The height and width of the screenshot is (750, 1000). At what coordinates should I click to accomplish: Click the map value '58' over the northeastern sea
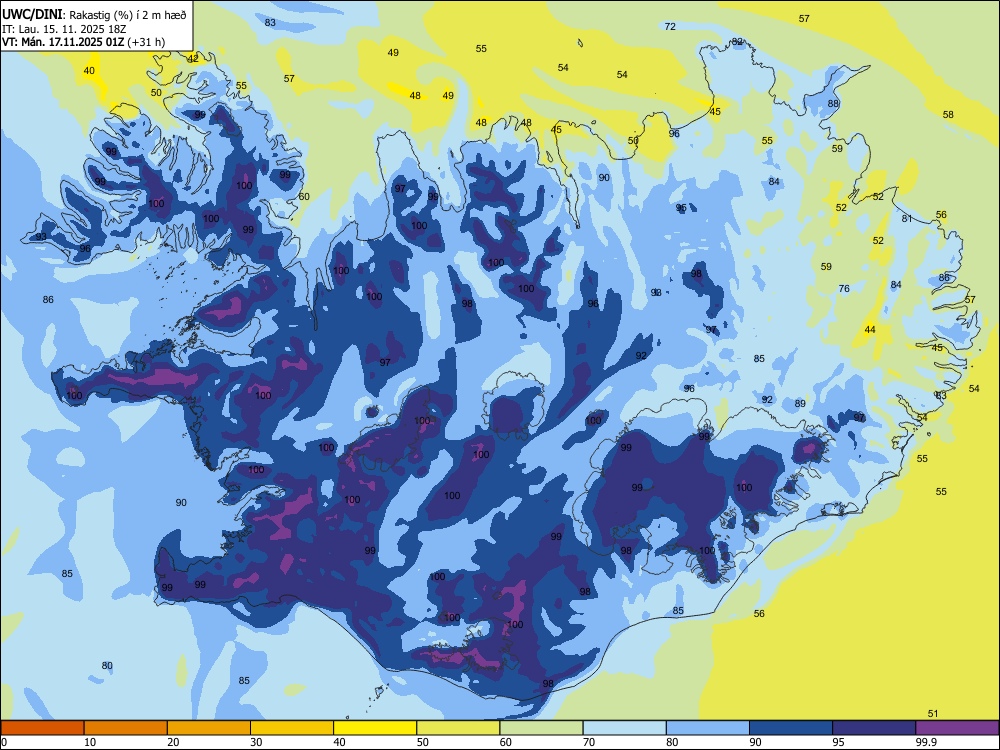[948, 115]
